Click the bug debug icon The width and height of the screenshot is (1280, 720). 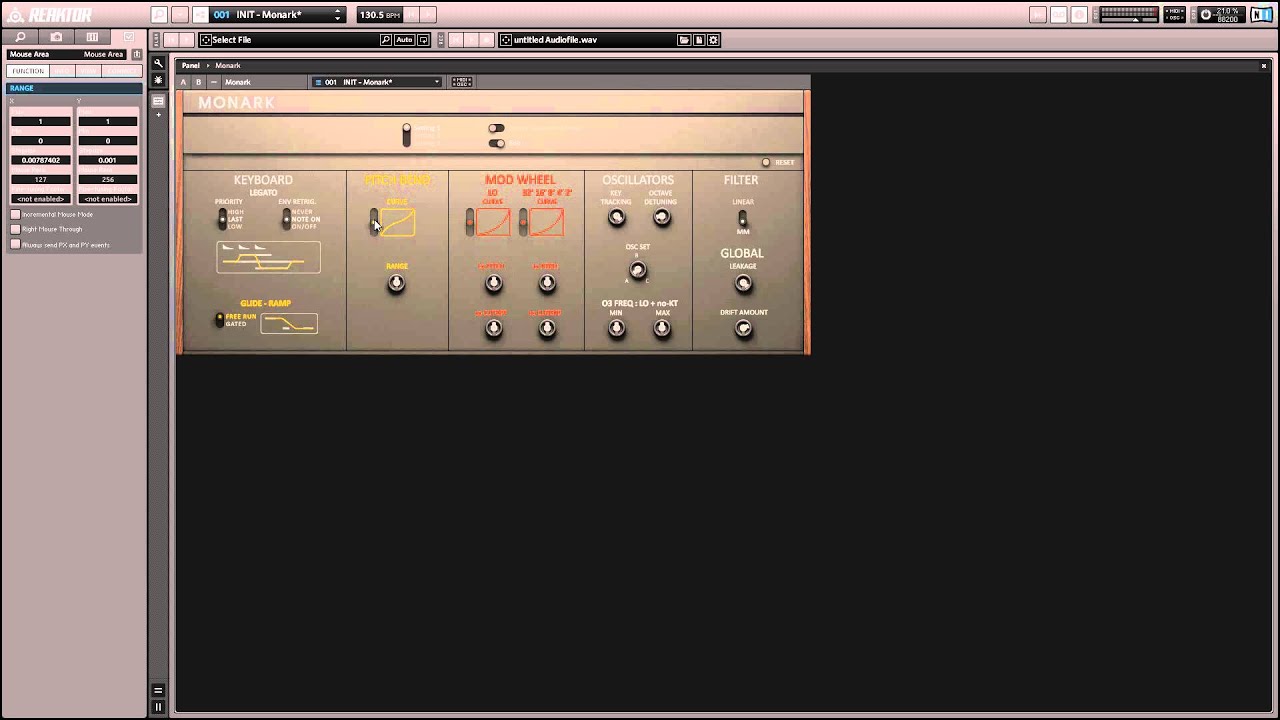[x=158, y=79]
